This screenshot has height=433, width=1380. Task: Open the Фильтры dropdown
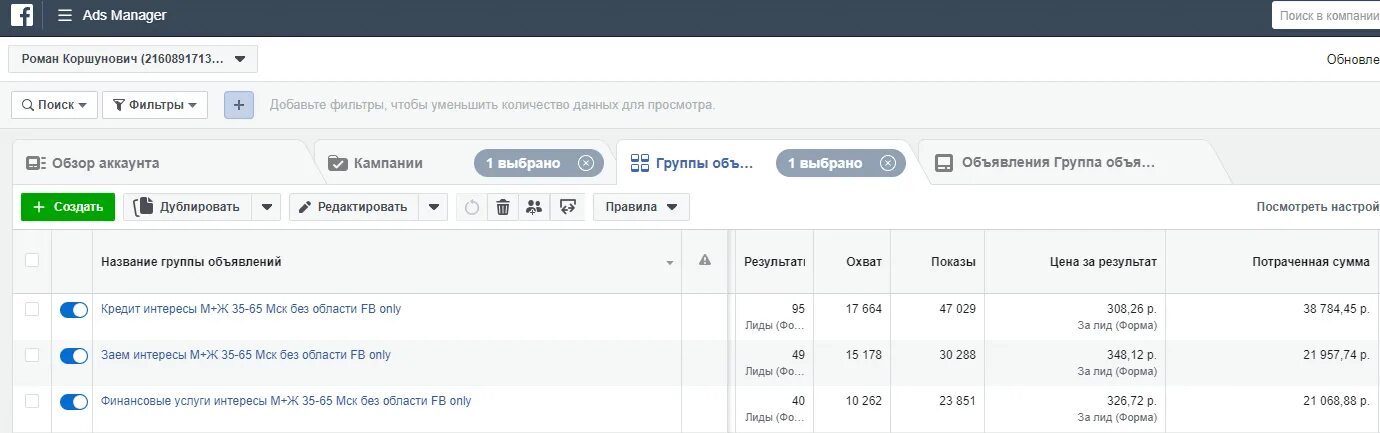pyautogui.click(x=155, y=104)
